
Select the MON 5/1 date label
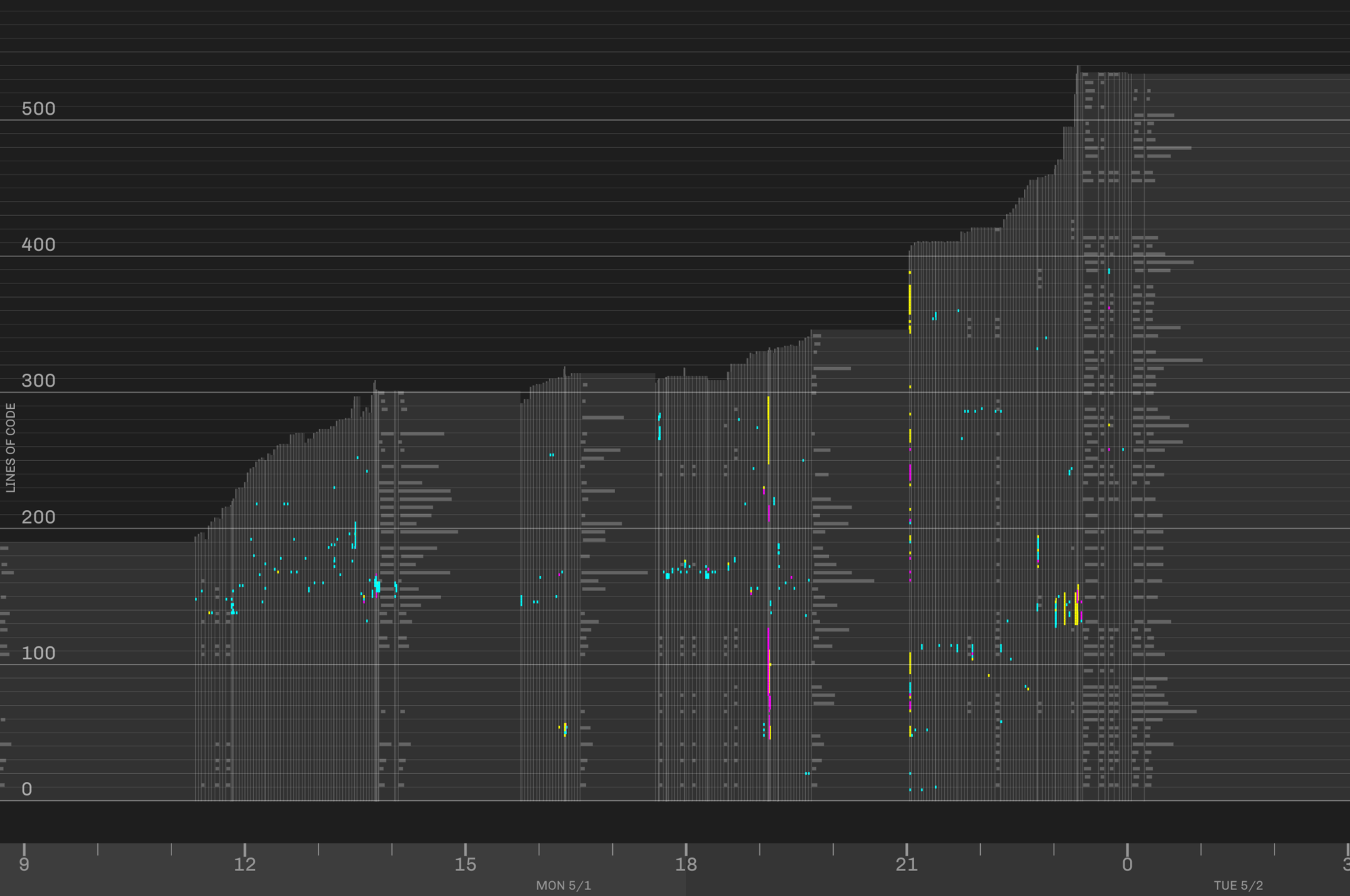point(564,885)
